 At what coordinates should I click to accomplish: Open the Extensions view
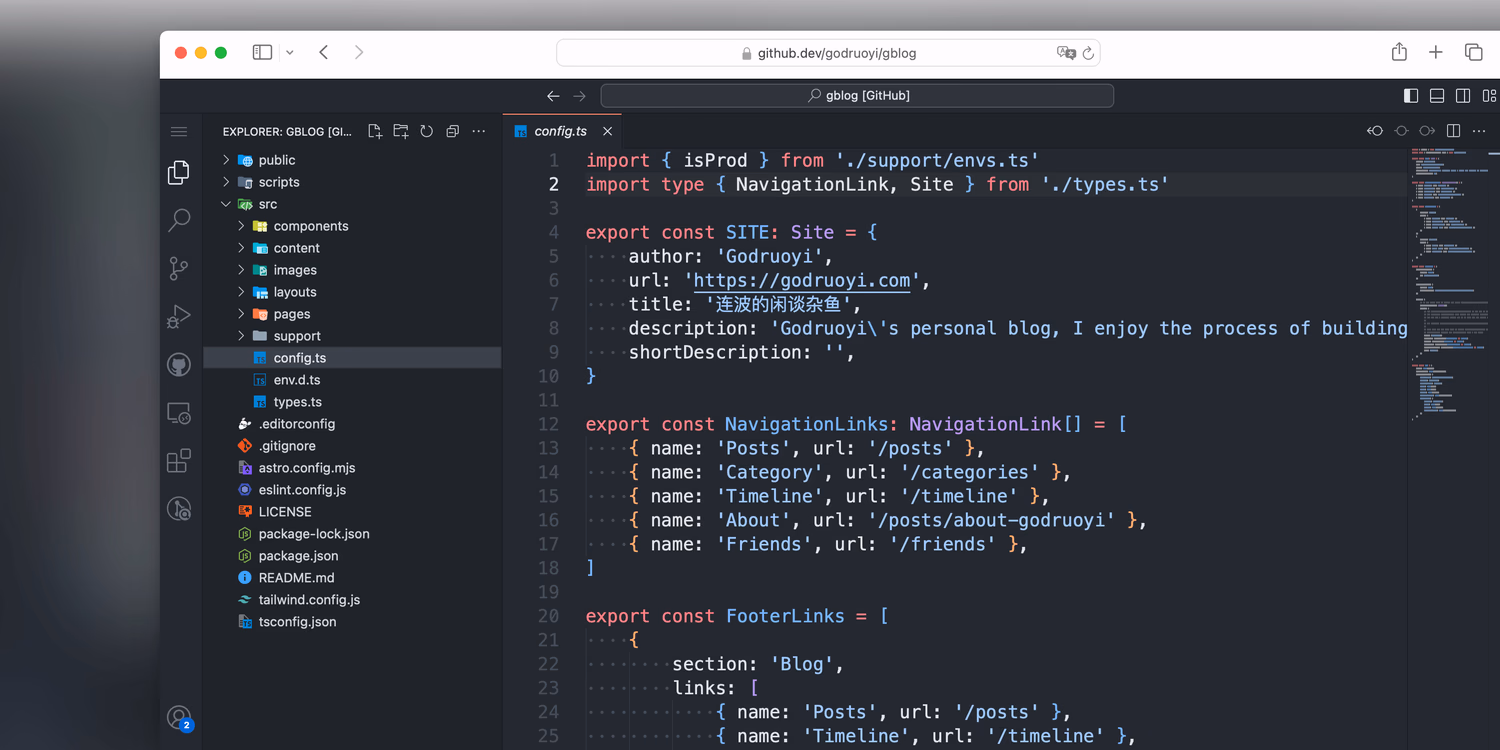point(179,461)
